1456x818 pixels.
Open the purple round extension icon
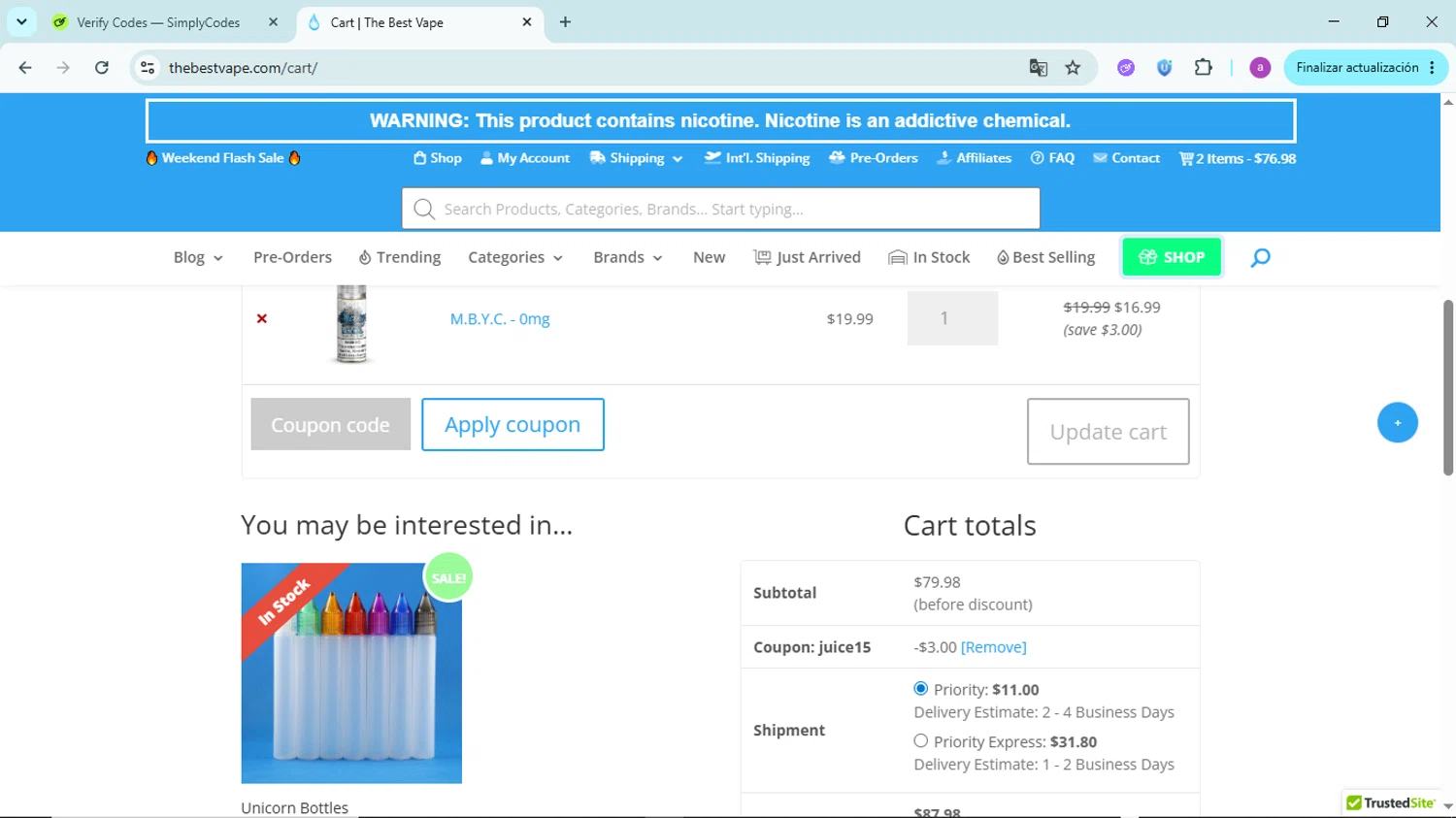coord(1126,68)
